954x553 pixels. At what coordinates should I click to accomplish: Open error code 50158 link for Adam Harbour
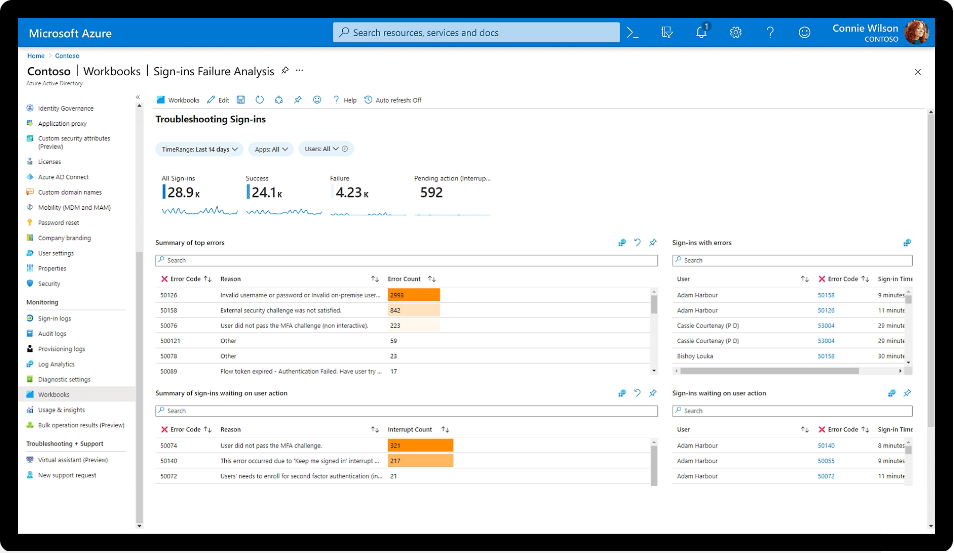(826, 295)
